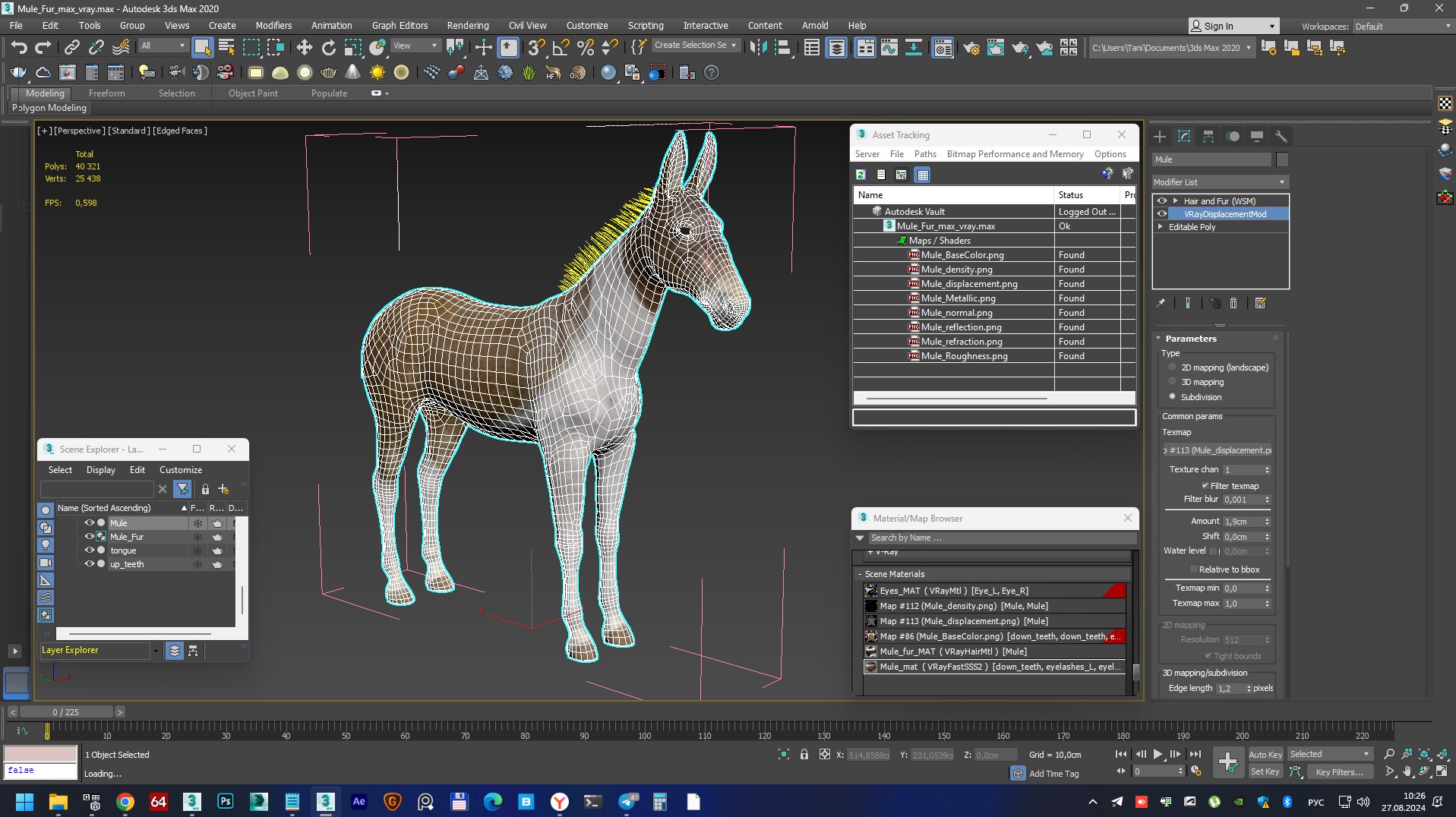Open the Hierarchy tab in command panel
The height and width of the screenshot is (817, 1456).
[1208, 137]
